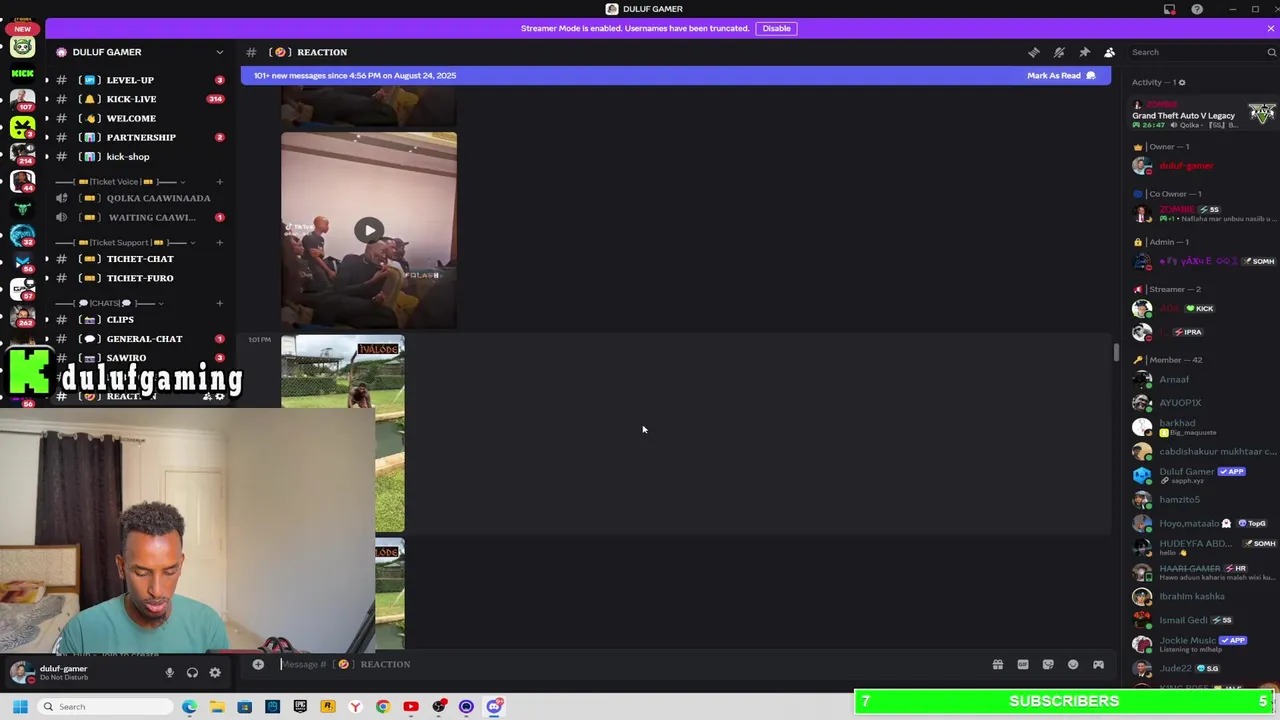Collapse the Ticket Support category
This screenshot has height=720, width=1280.
coord(125,242)
